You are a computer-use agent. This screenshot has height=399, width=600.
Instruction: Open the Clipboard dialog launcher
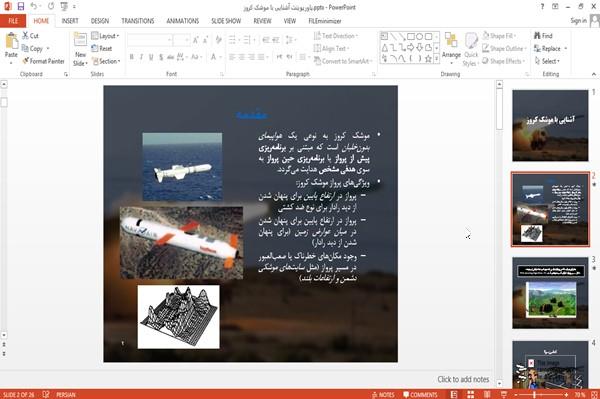pos(66,74)
